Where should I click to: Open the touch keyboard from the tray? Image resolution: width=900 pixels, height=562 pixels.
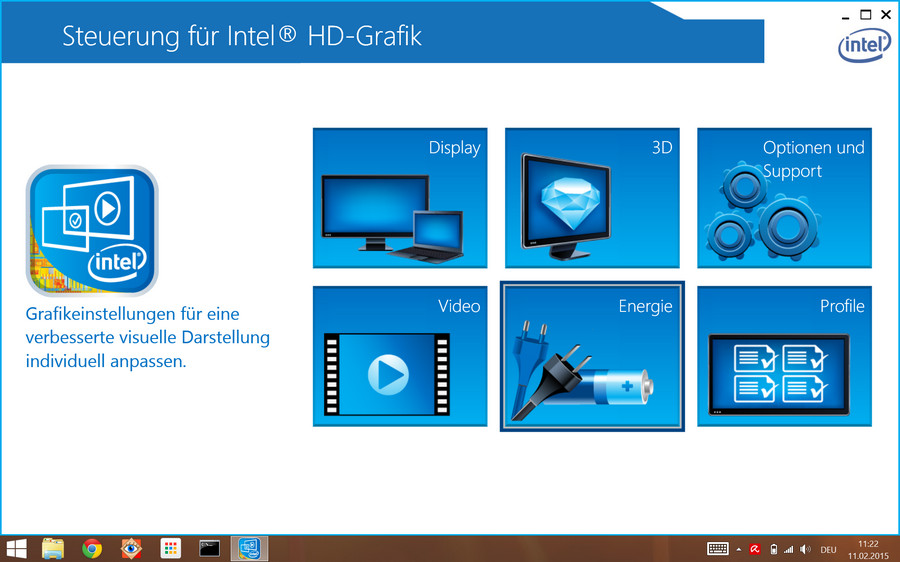(717, 549)
